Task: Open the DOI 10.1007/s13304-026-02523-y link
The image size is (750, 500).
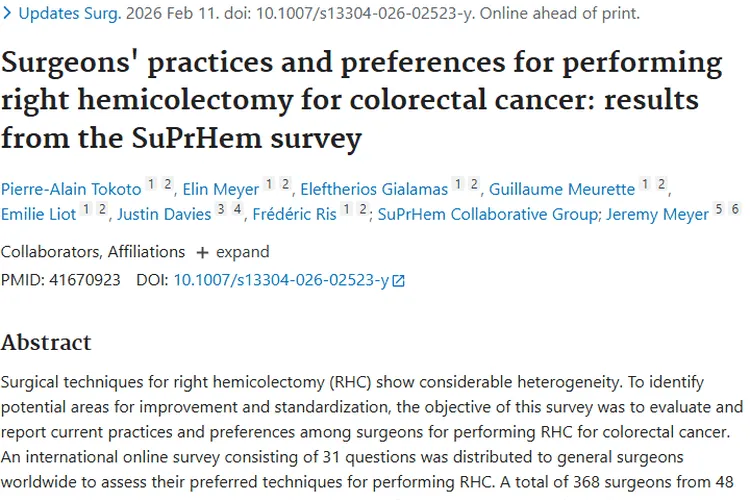Action: pyautogui.click(x=281, y=280)
